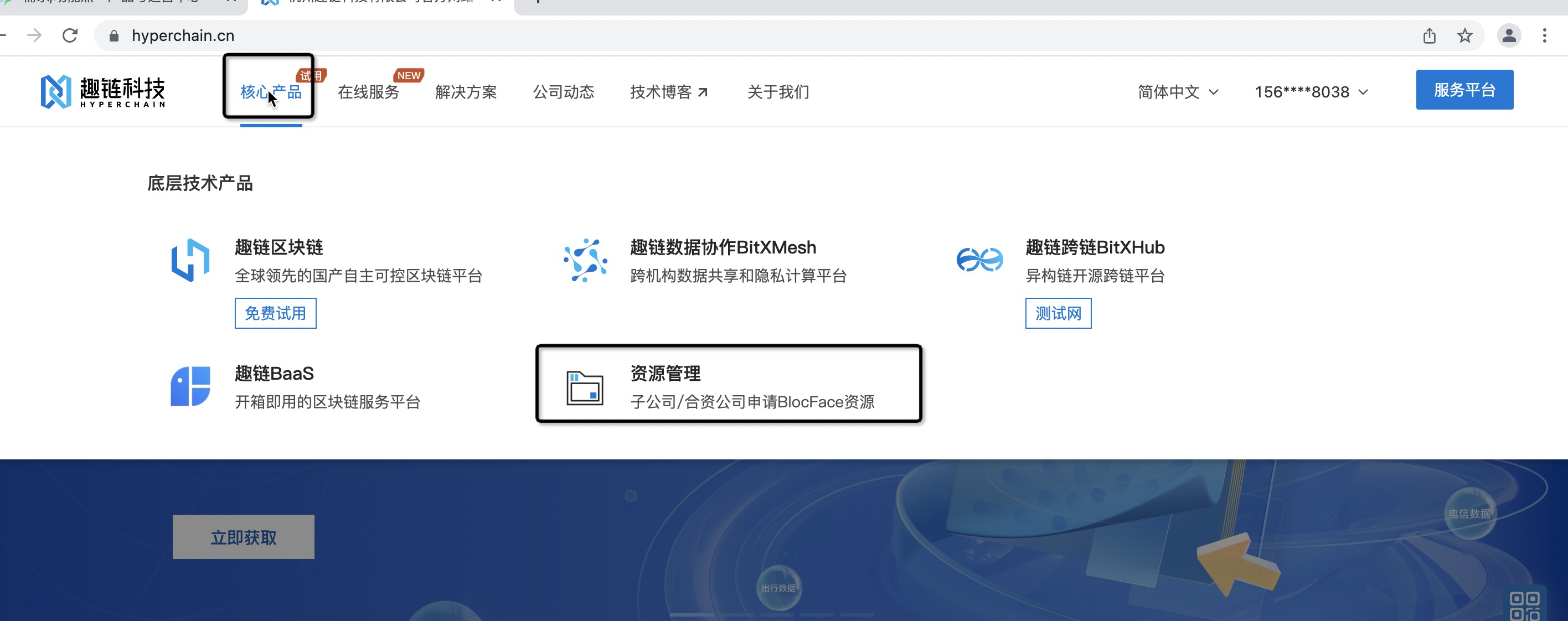1568x621 pixels.
Task: Share this page via share icon
Action: (1429, 36)
